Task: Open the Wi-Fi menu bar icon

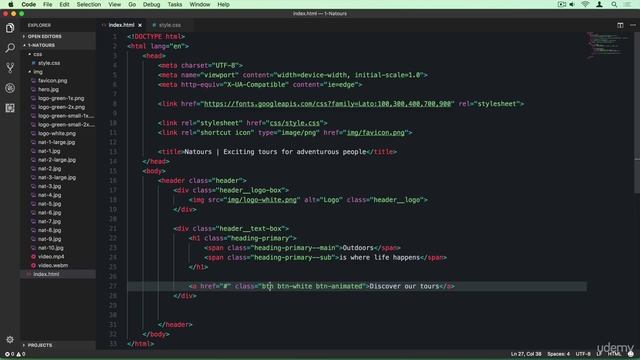Action: coord(585,4)
